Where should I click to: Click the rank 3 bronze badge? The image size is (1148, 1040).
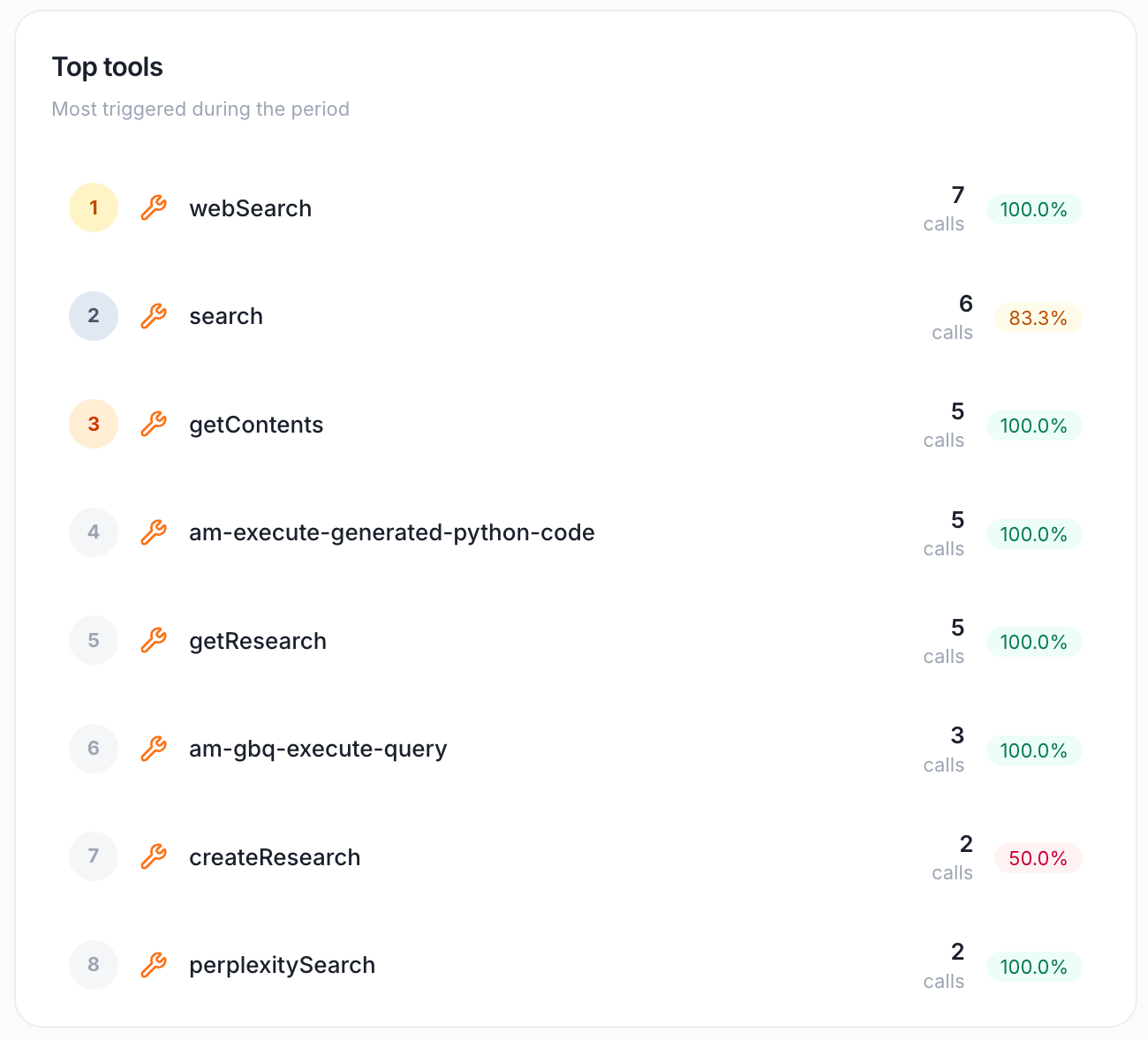click(94, 425)
